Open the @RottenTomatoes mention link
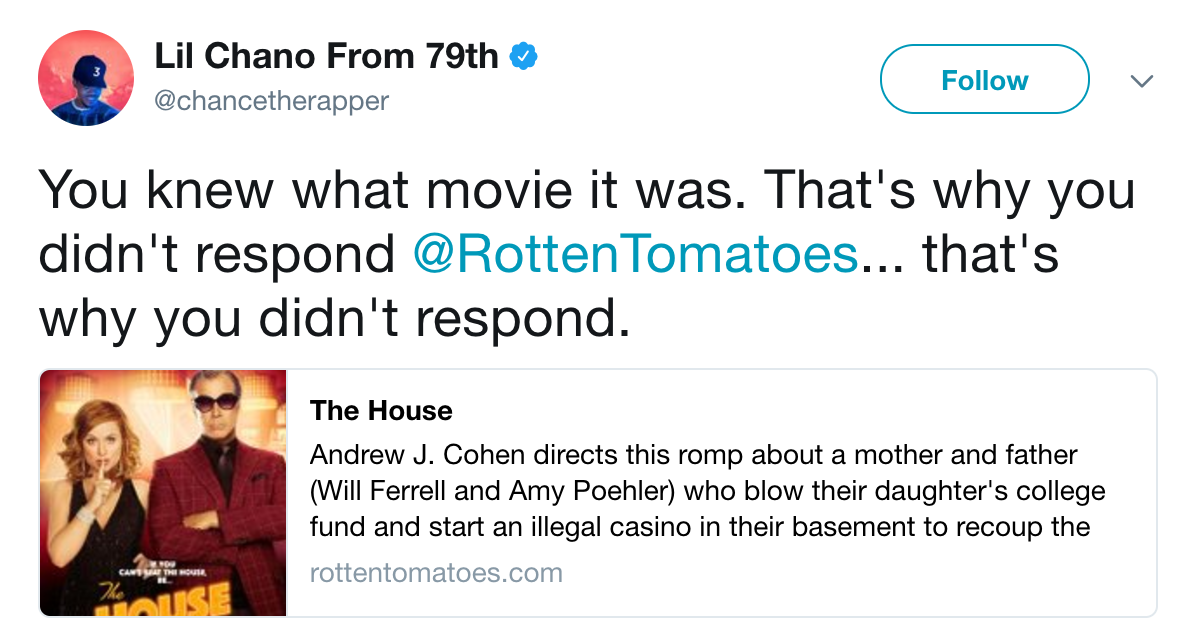 click(x=636, y=255)
